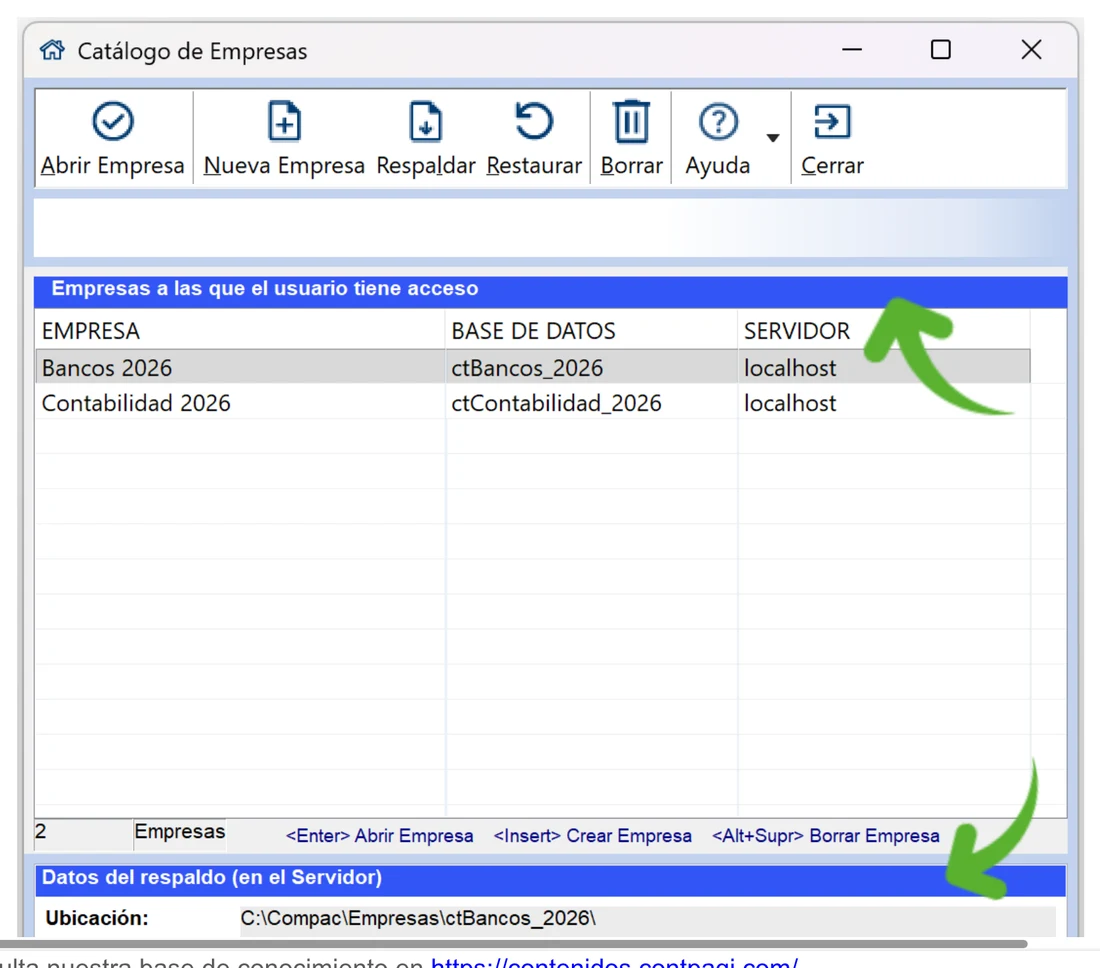Click the Nueva Empresa document-plus icon
Image resolution: width=1100 pixels, height=968 pixels.
(284, 121)
